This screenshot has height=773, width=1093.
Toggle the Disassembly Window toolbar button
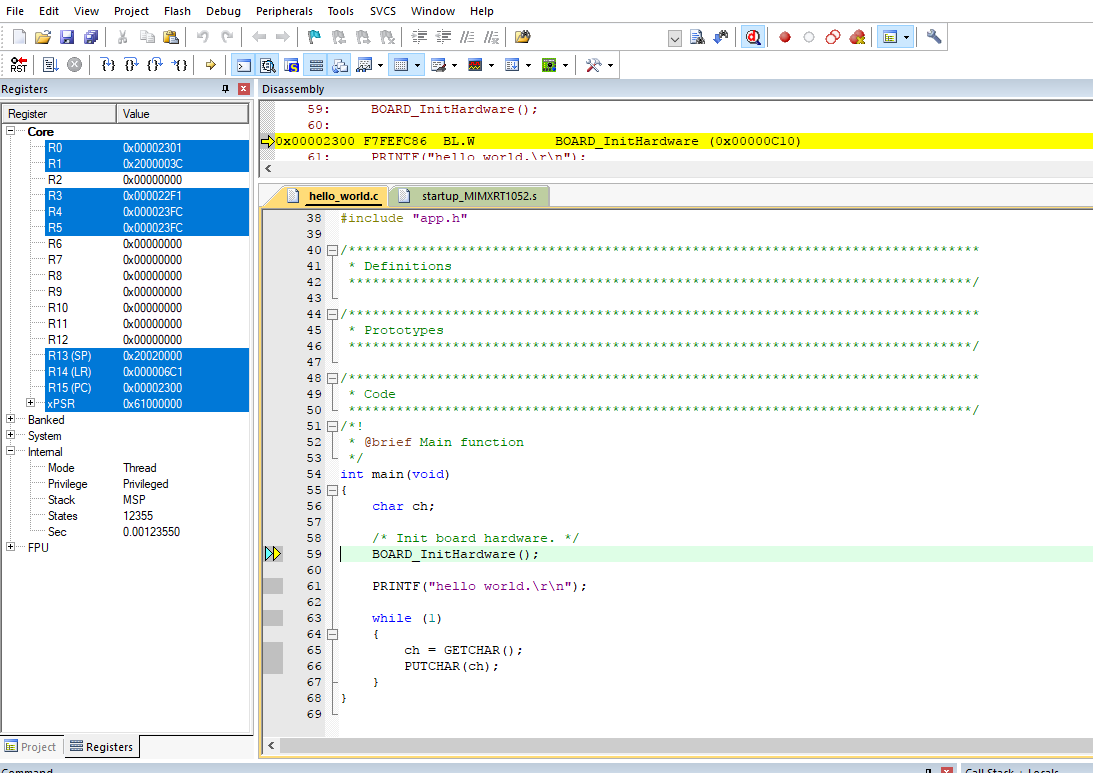click(268, 65)
